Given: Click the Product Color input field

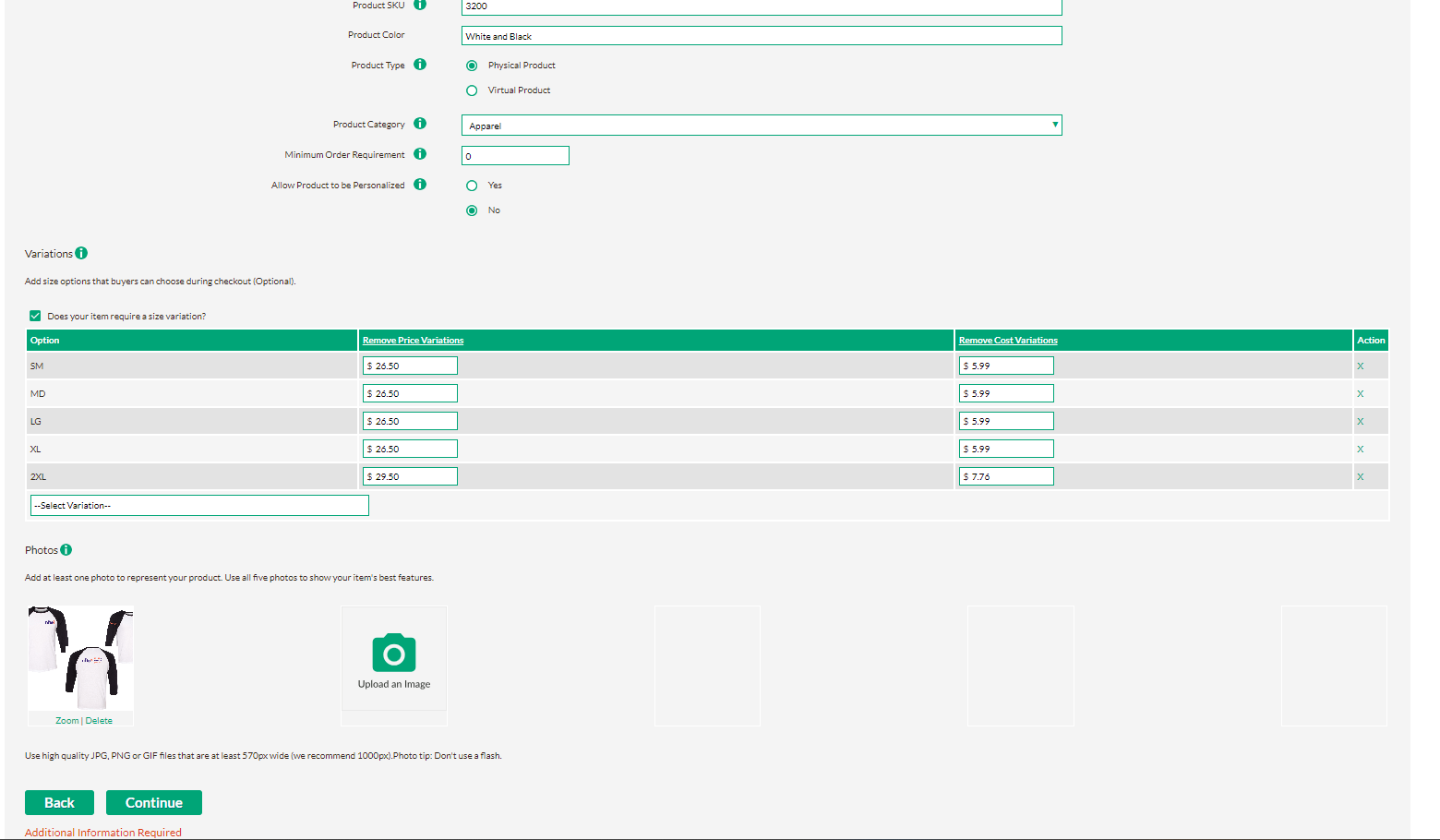Looking at the screenshot, I should (x=762, y=36).
